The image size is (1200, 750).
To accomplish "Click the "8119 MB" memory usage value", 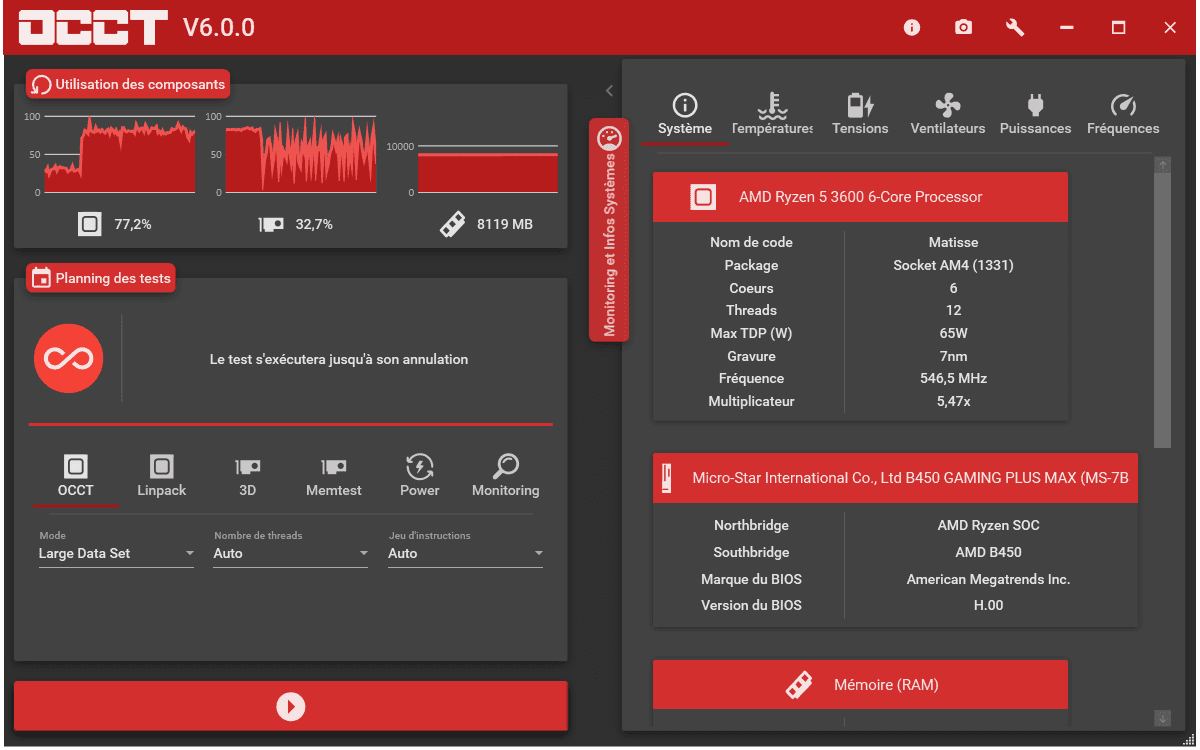I will [505, 224].
